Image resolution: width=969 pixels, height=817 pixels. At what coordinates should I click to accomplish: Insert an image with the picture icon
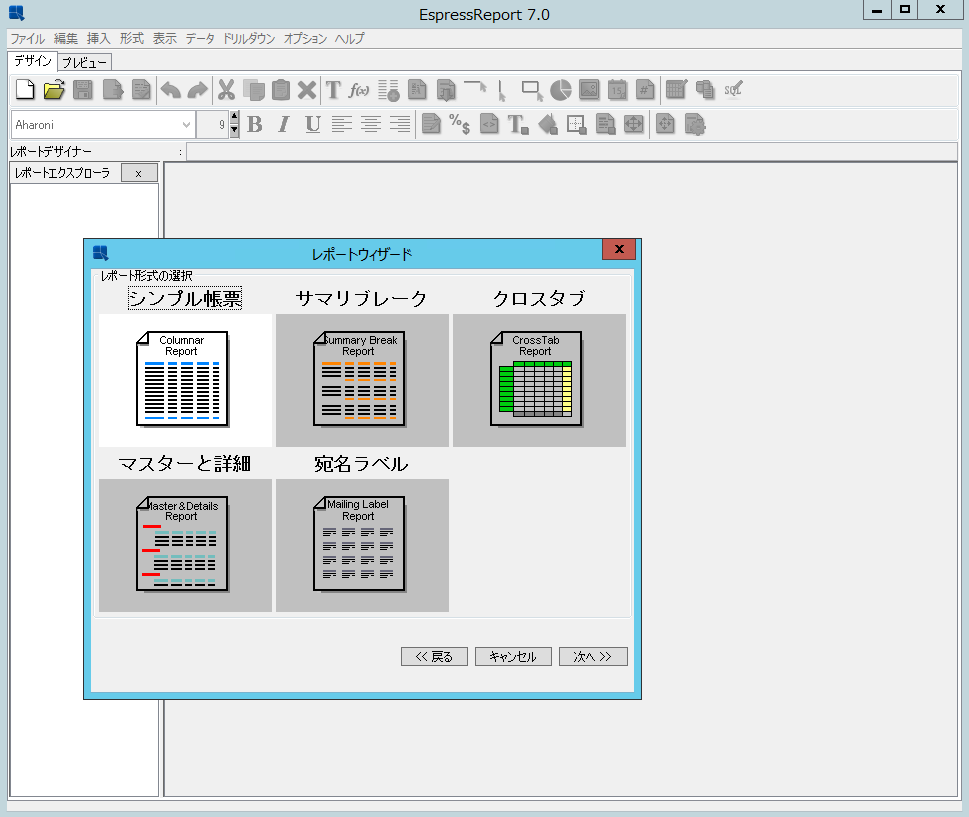coord(589,90)
